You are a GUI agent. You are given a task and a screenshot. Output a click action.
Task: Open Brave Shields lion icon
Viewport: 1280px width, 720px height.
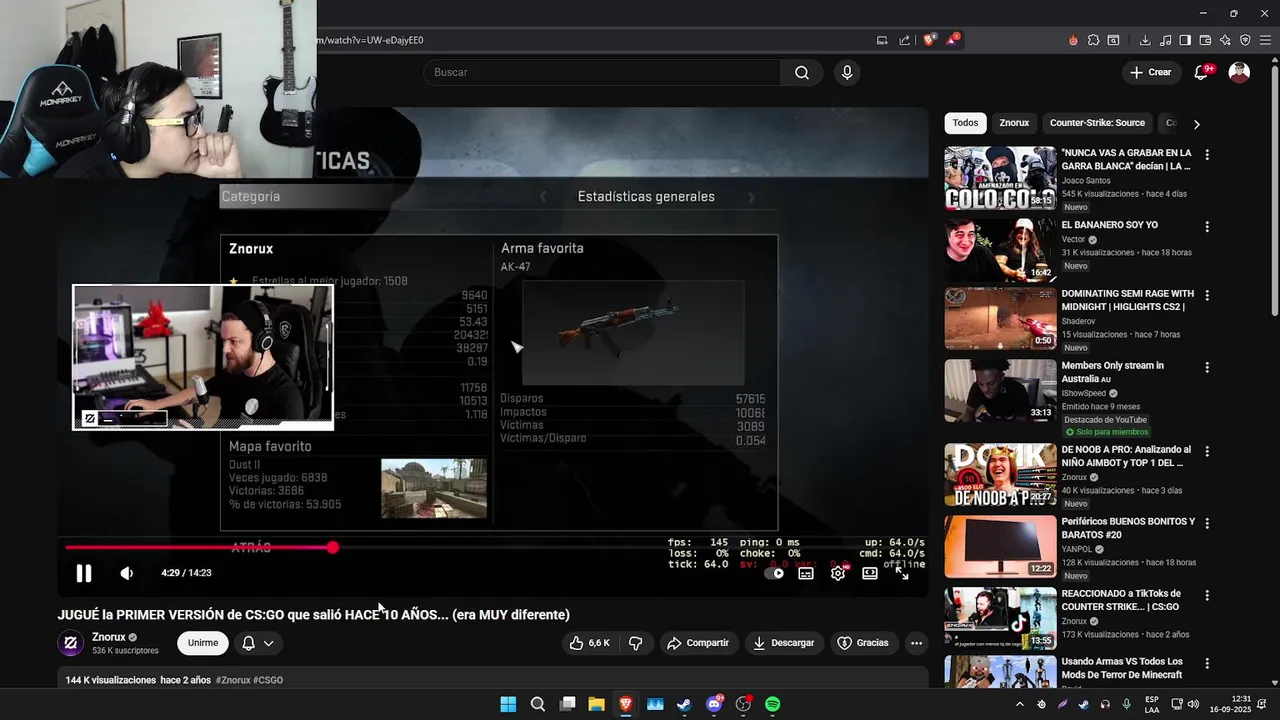(930, 40)
